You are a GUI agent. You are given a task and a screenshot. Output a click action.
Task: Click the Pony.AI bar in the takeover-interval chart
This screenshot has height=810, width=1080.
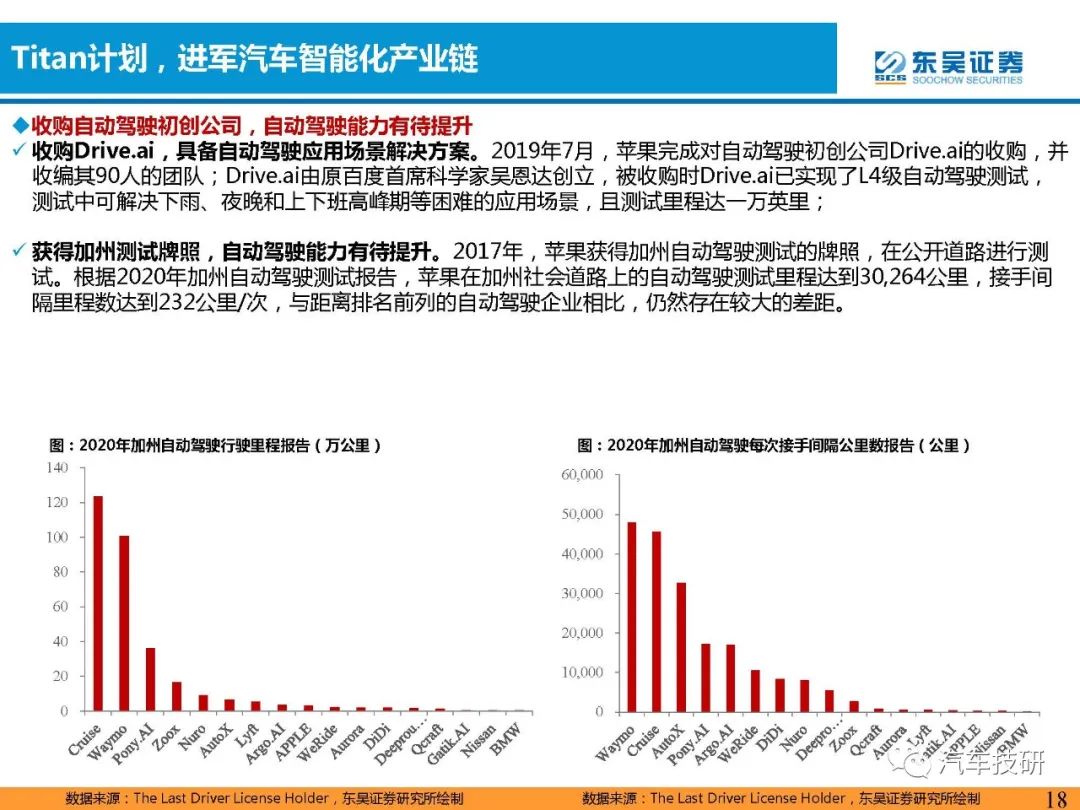pos(705,678)
